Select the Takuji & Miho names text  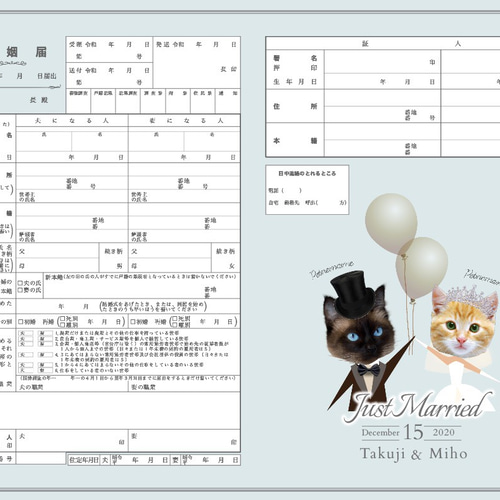413,454
